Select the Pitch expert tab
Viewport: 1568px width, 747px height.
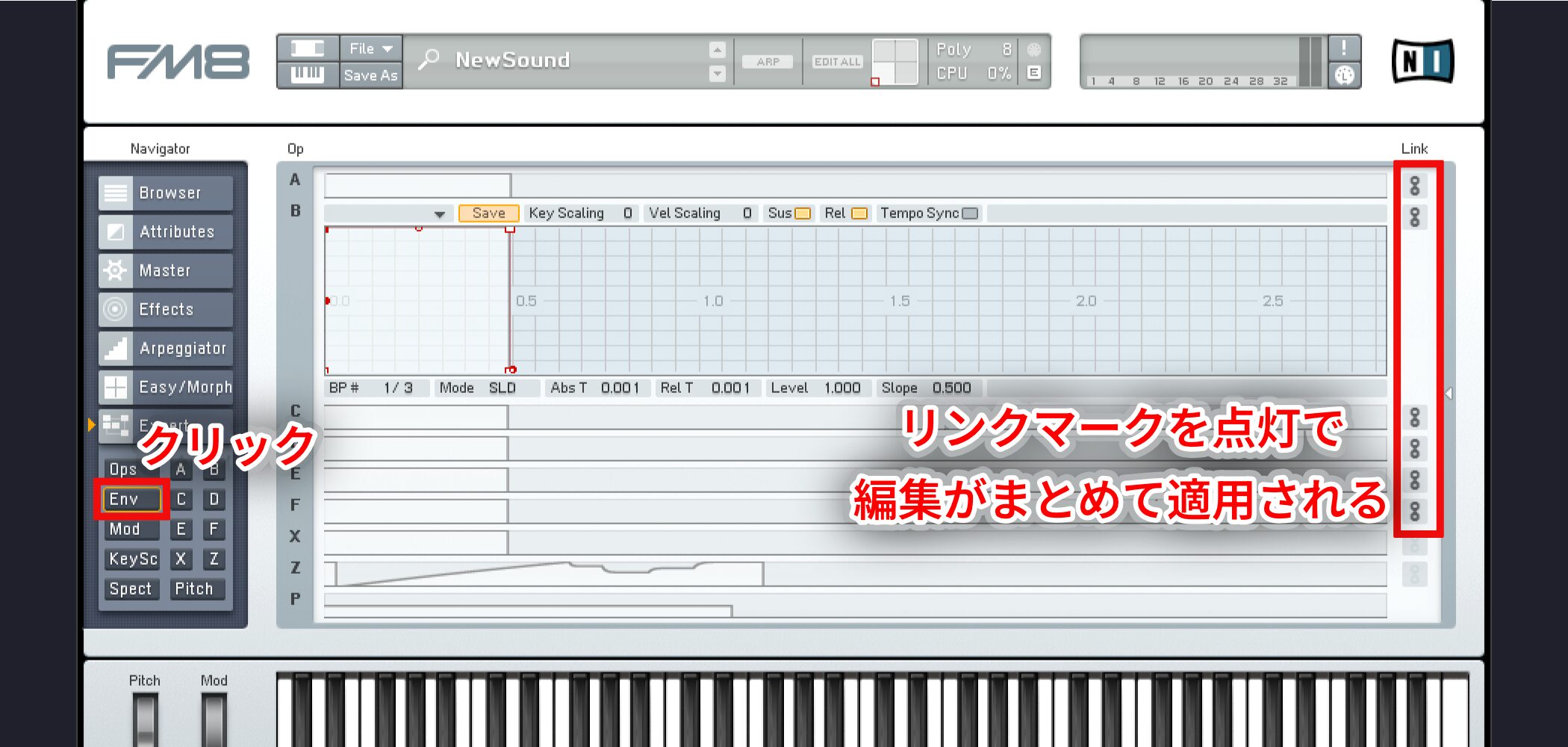(197, 589)
